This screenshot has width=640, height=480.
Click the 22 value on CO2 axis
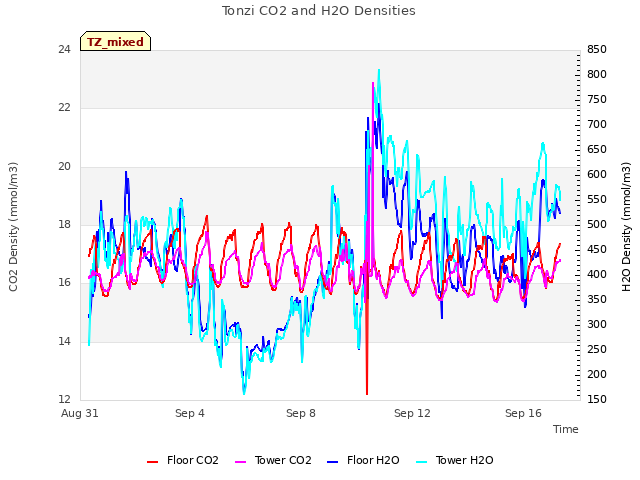click(x=64, y=108)
